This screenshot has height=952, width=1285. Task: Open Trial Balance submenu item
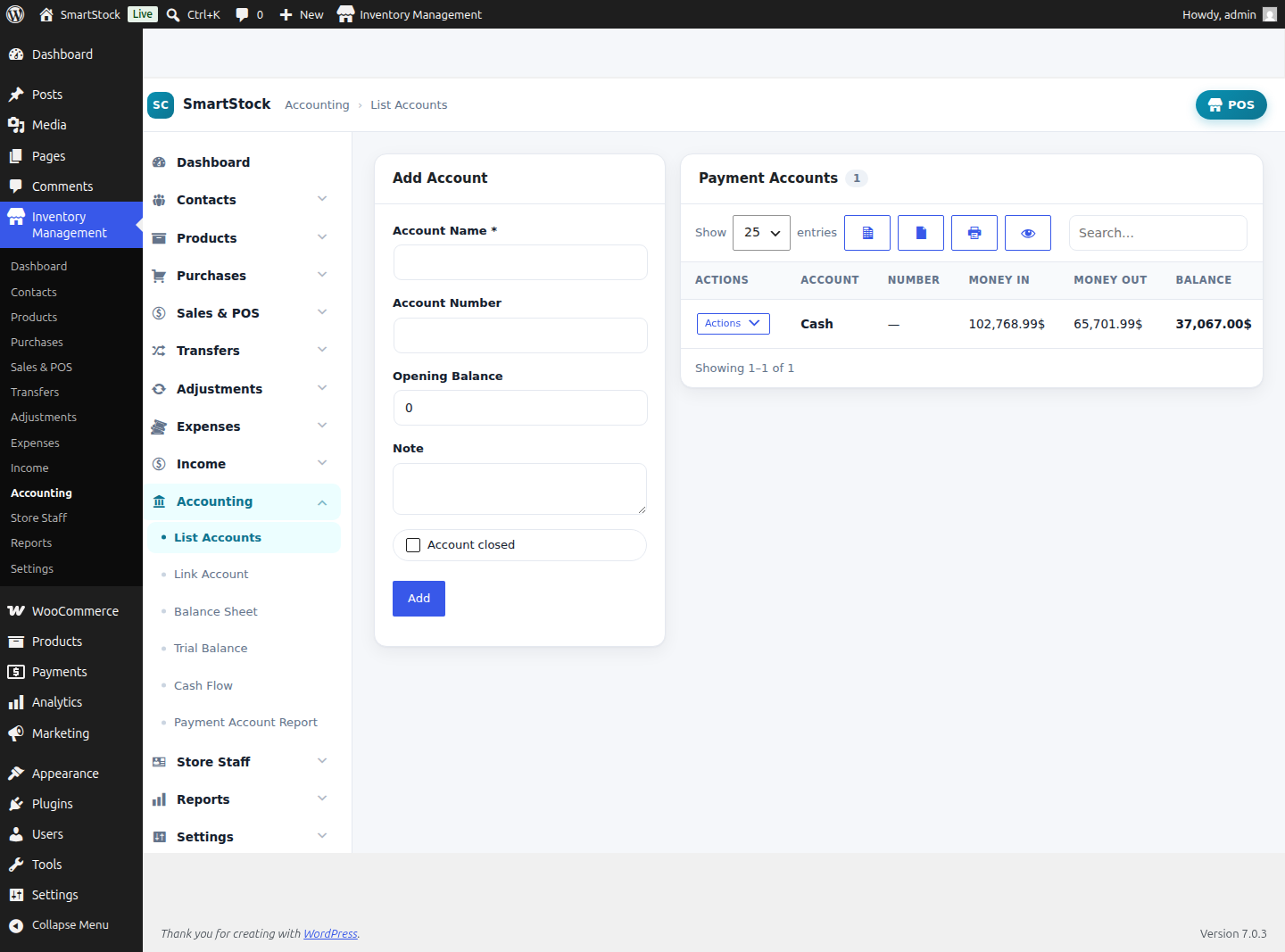[x=211, y=649]
